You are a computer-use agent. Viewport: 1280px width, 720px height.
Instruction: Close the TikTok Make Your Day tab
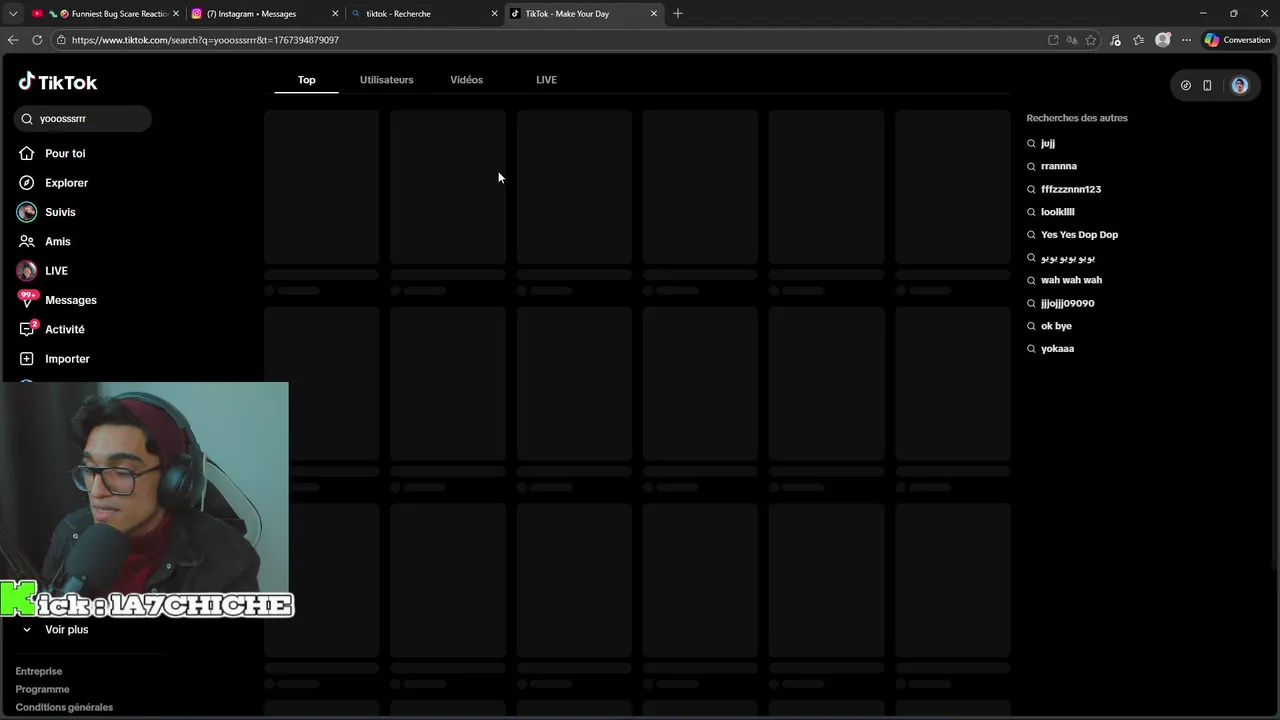tap(654, 14)
